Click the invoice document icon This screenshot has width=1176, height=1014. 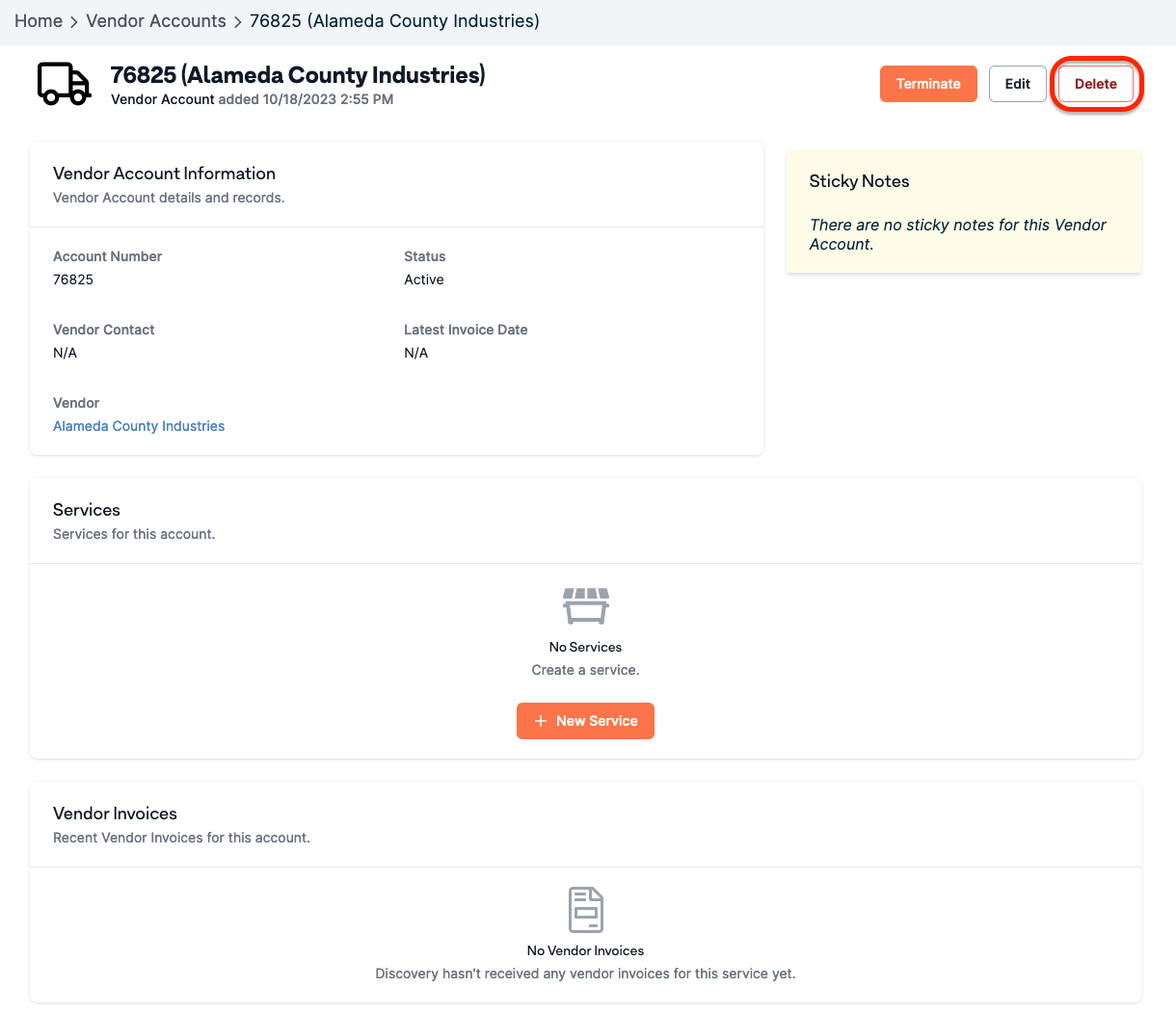coord(586,910)
